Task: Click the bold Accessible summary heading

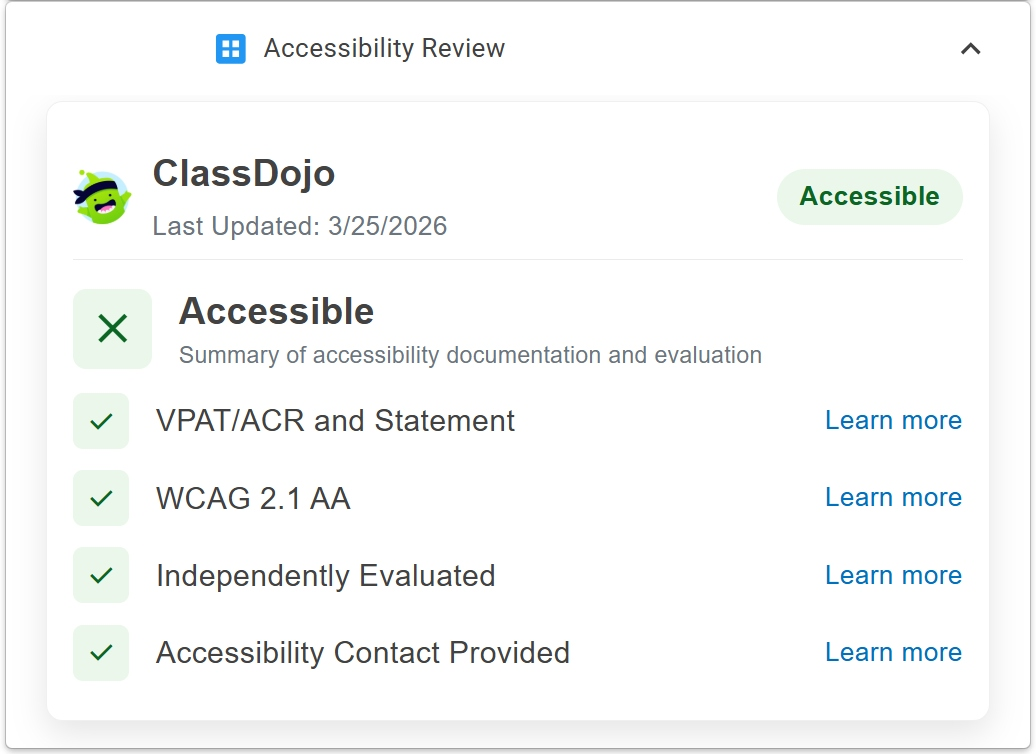Action: click(276, 312)
